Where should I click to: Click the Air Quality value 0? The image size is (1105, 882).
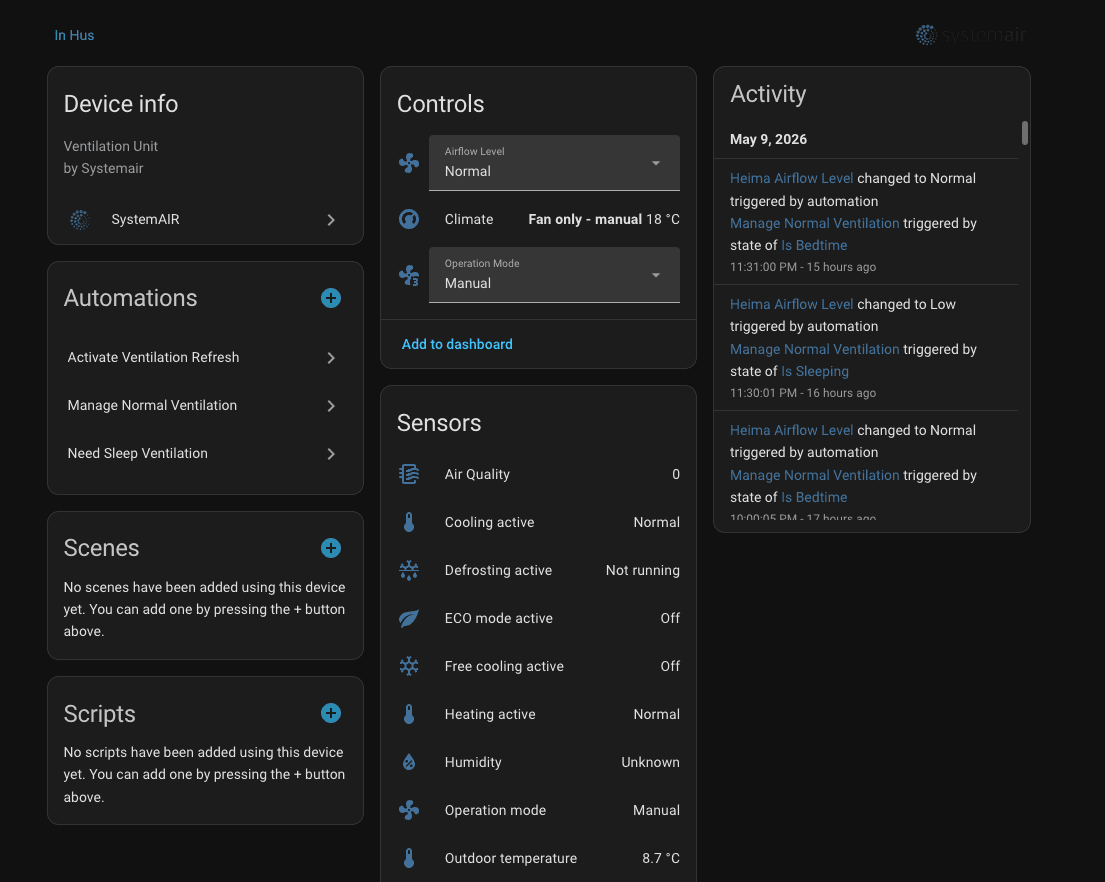point(676,474)
